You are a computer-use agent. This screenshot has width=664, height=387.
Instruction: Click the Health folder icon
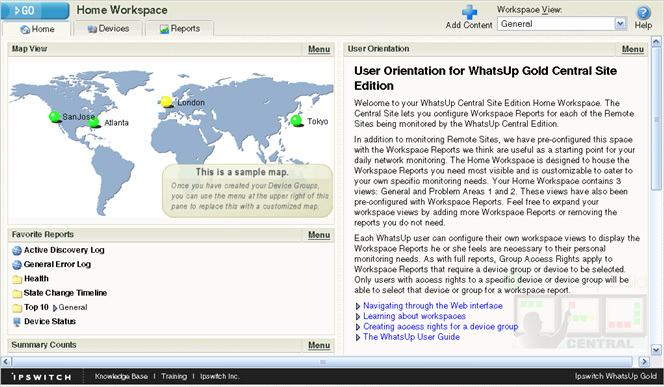(17, 279)
